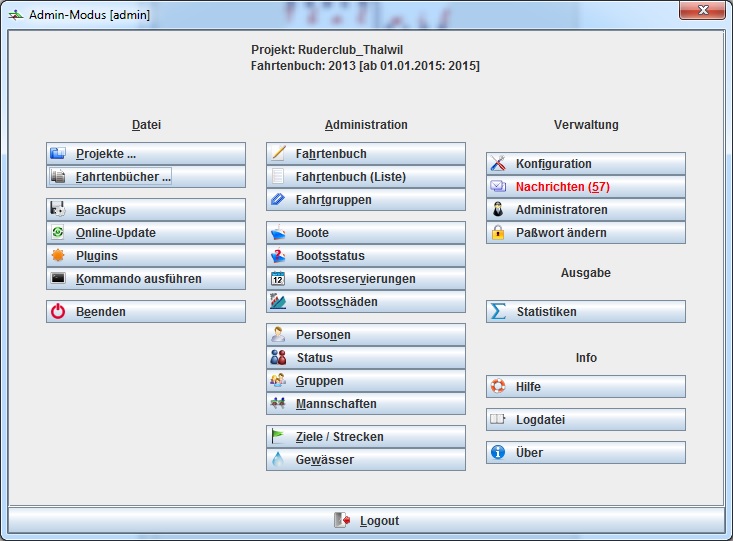The image size is (733, 541).
Task: Show the Bootsschäden list
Action: click(366, 302)
